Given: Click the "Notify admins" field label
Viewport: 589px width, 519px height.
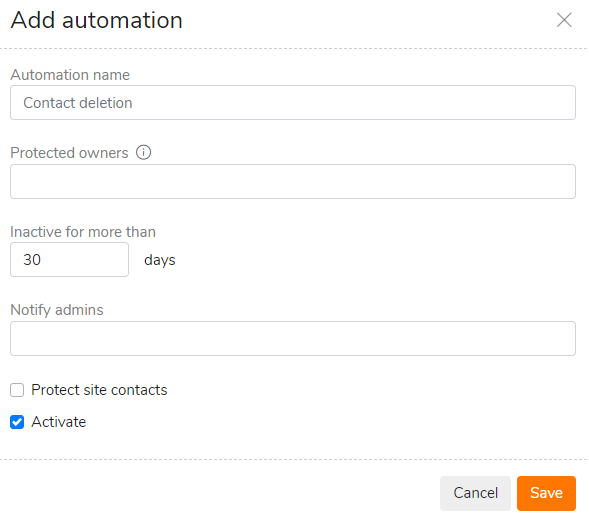Looking at the screenshot, I should coord(57,310).
